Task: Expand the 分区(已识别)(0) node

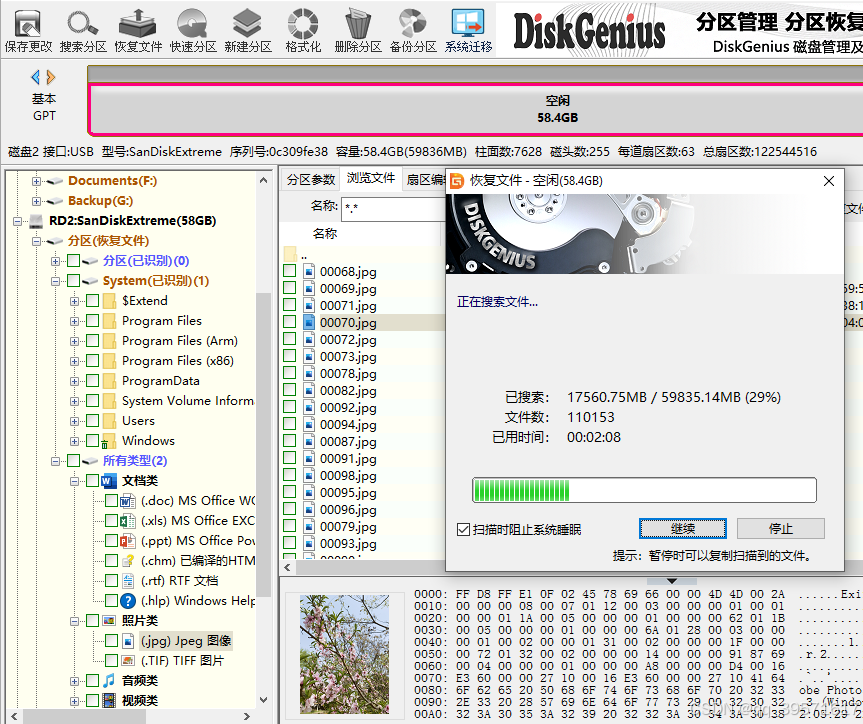Action: tap(55, 261)
